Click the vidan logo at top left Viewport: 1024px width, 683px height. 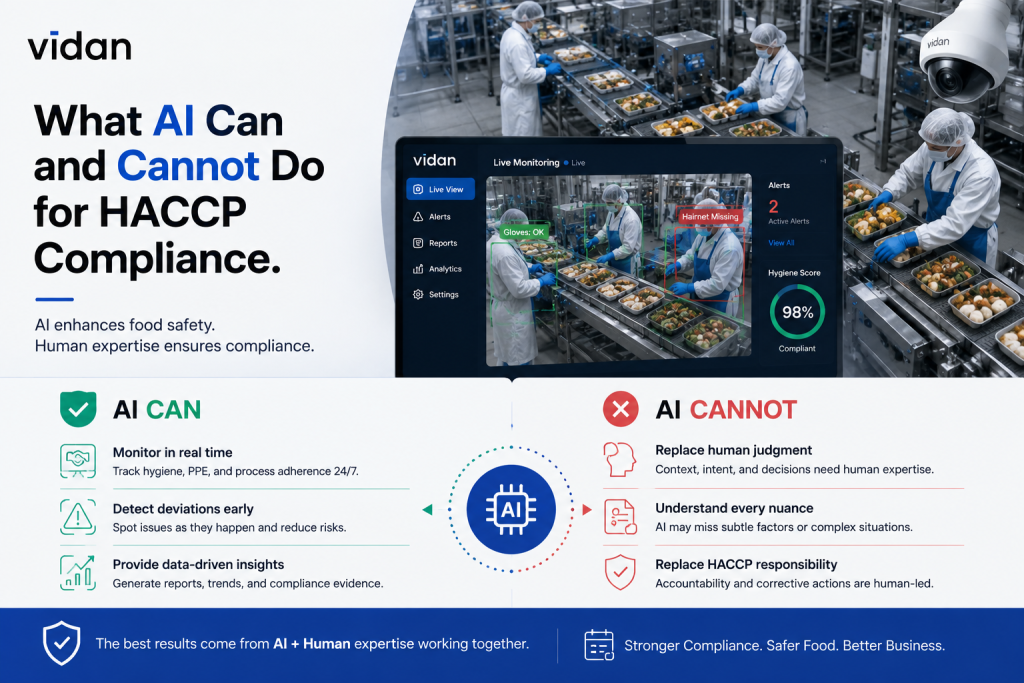tap(79, 46)
